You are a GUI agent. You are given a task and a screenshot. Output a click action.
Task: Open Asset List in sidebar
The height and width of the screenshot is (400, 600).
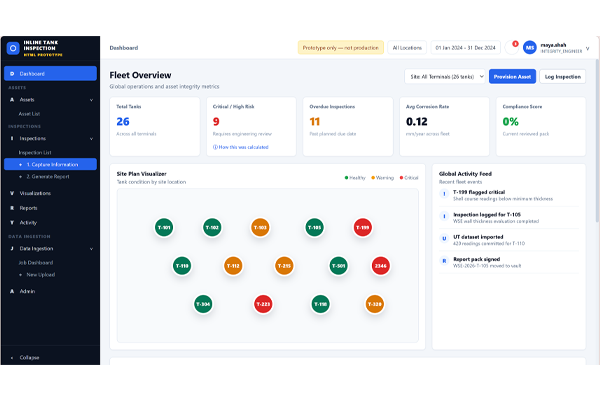coord(29,114)
